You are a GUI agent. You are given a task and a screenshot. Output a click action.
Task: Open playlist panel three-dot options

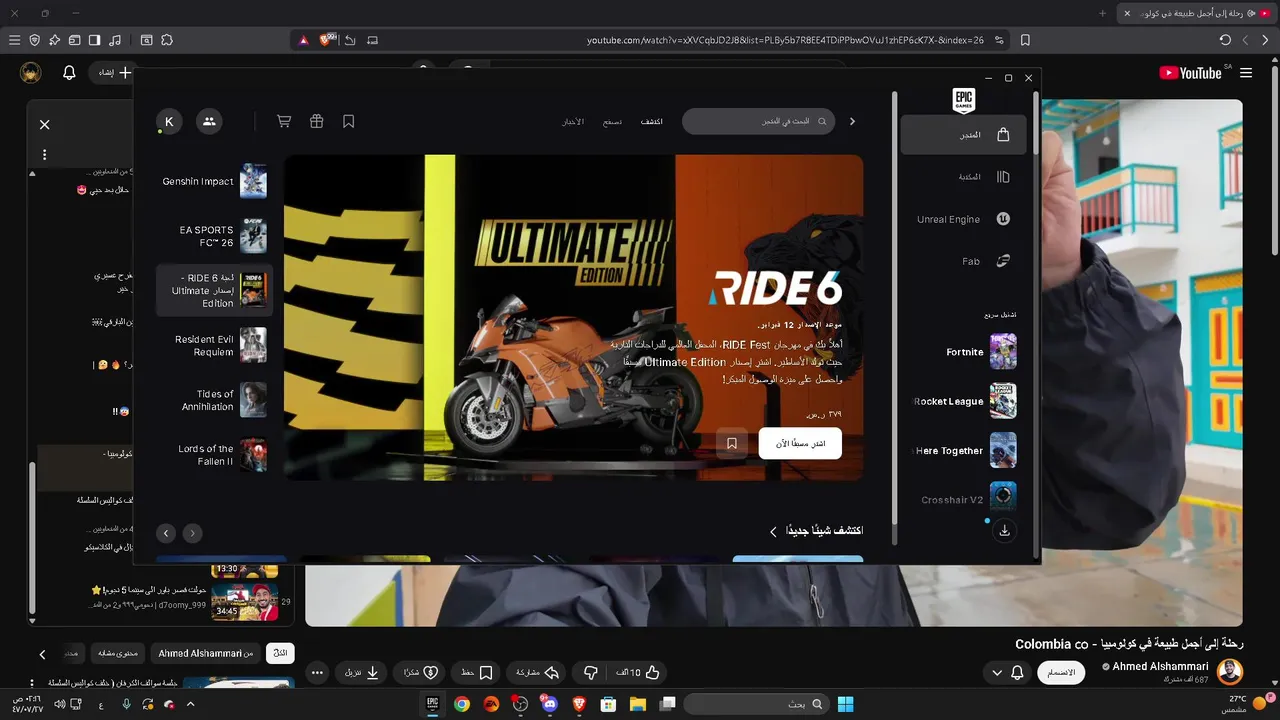coord(44,155)
